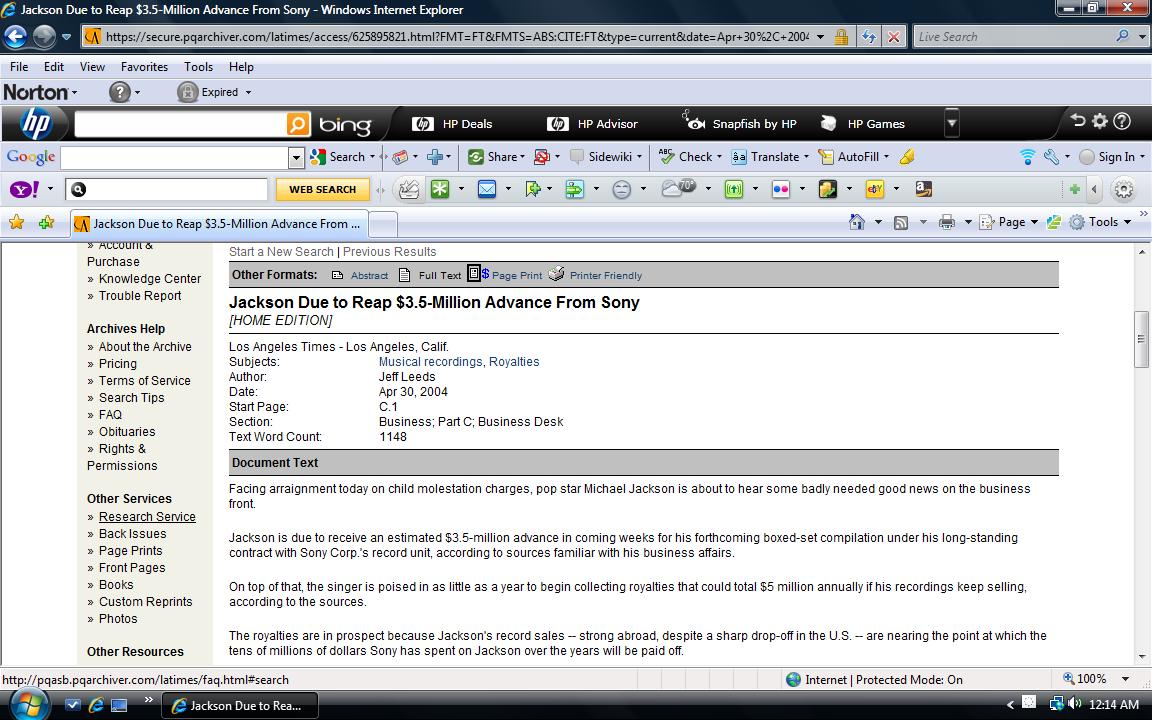Image resolution: width=1152 pixels, height=720 pixels.
Task: Click the Yahoo toolbar smiley face icon
Action: 622,190
